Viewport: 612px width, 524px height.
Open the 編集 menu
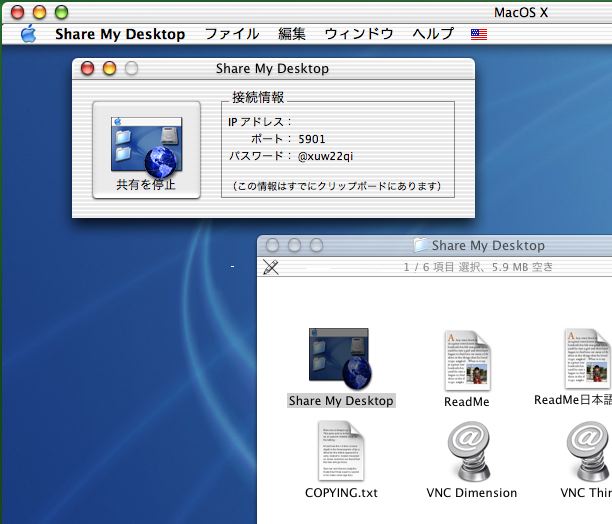point(292,34)
